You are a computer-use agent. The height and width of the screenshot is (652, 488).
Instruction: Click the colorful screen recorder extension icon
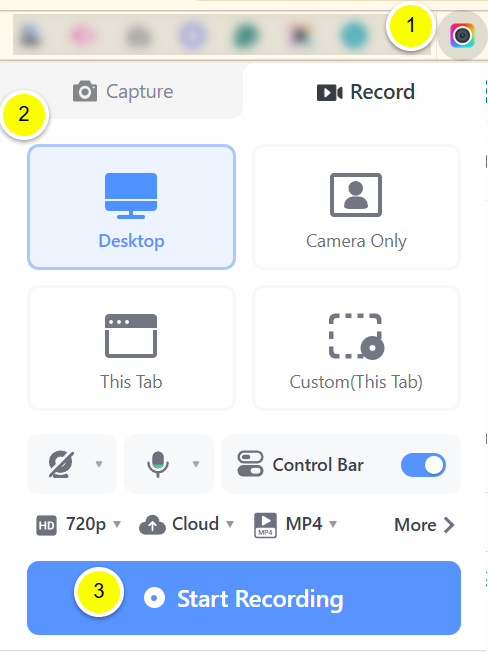point(462,36)
